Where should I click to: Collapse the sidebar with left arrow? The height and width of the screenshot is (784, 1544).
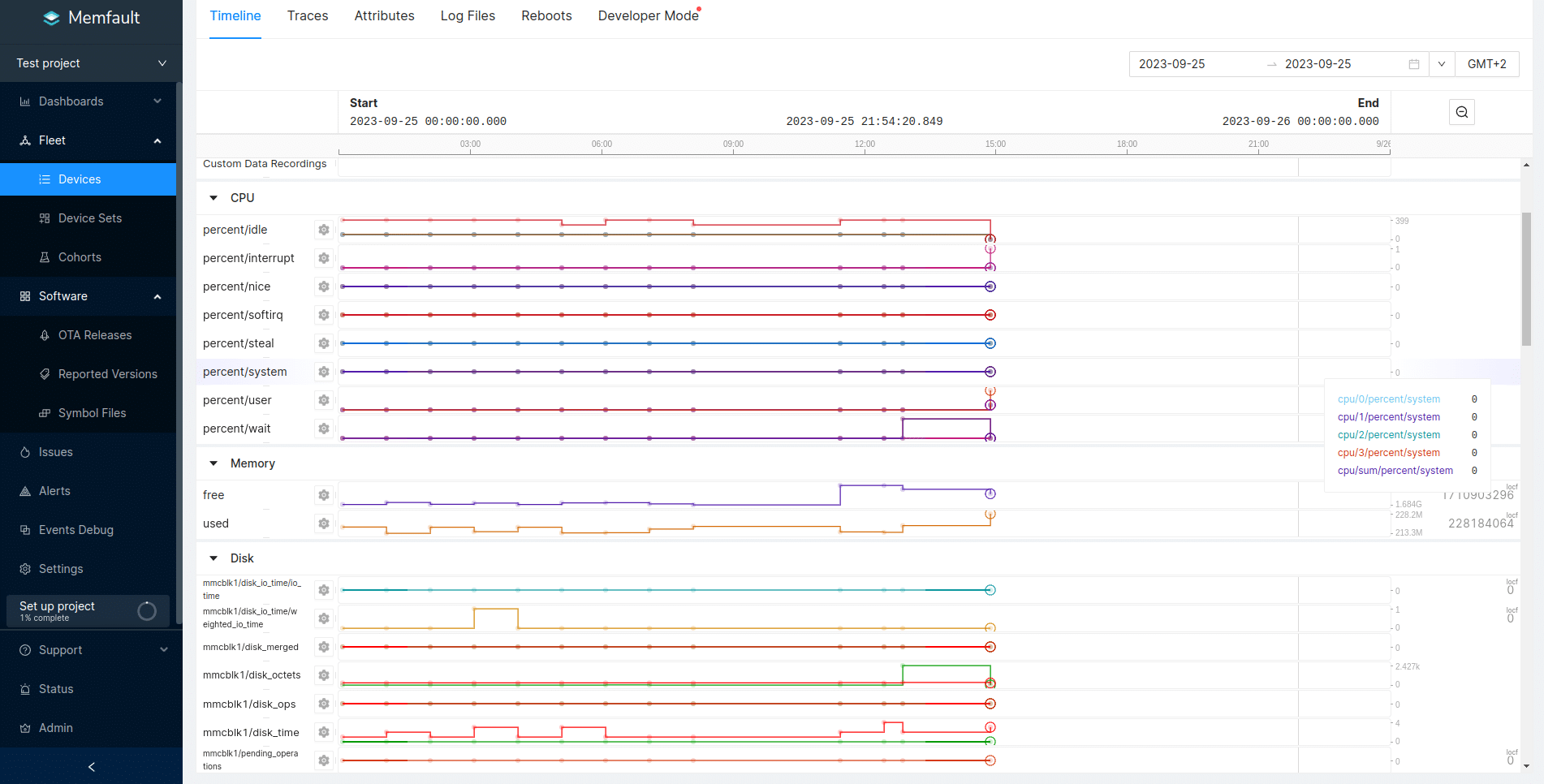(91, 766)
